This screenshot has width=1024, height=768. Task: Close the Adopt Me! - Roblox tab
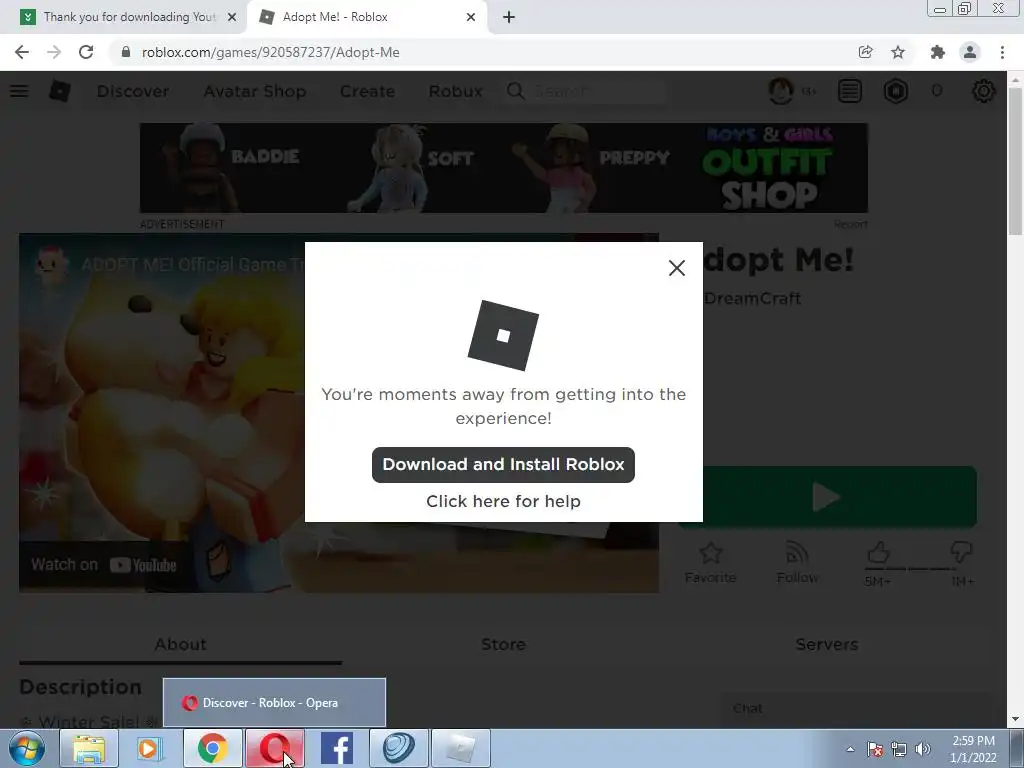471,17
